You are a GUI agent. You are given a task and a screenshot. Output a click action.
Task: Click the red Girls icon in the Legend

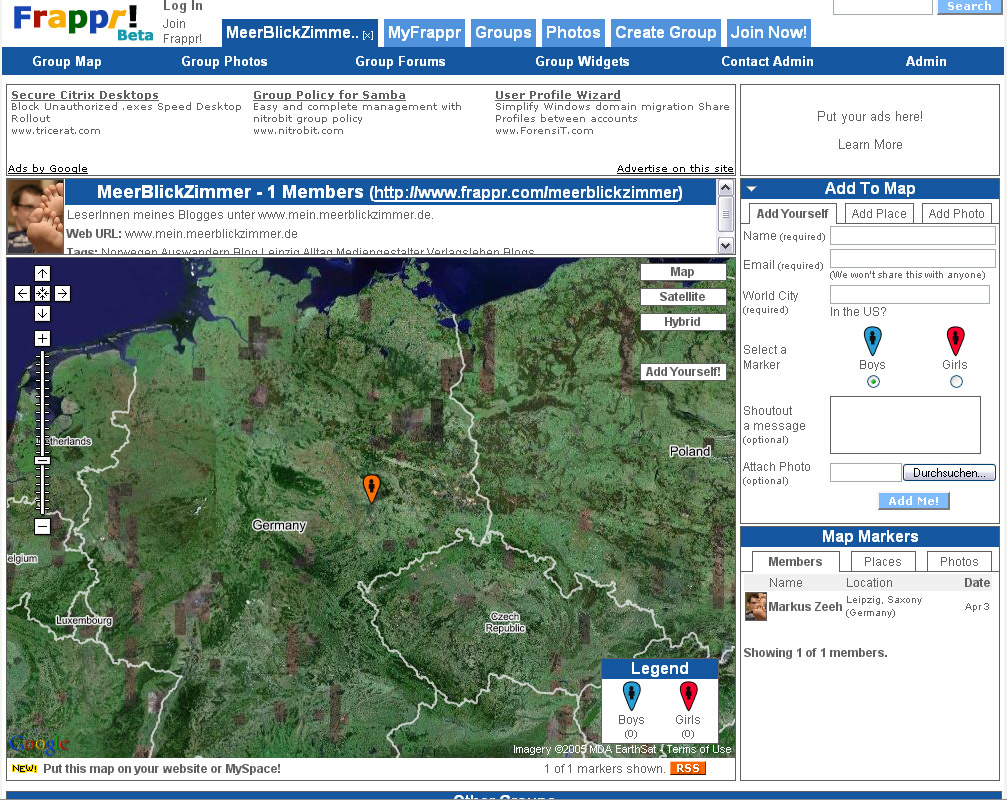click(688, 696)
